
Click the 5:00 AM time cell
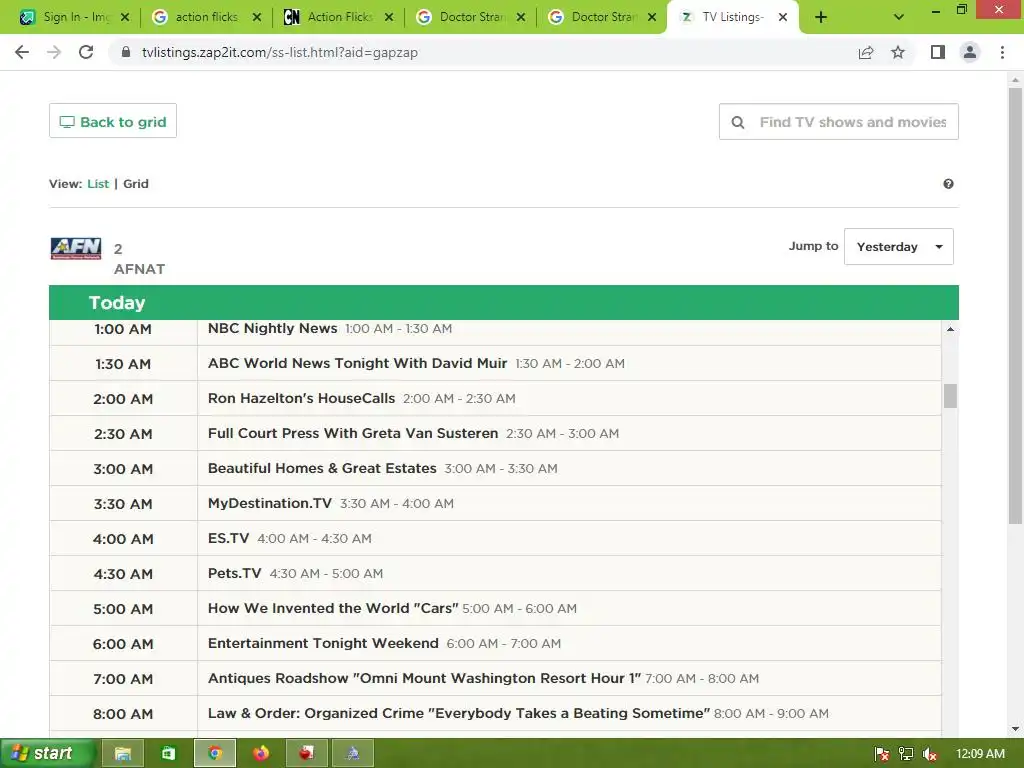pos(123,609)
